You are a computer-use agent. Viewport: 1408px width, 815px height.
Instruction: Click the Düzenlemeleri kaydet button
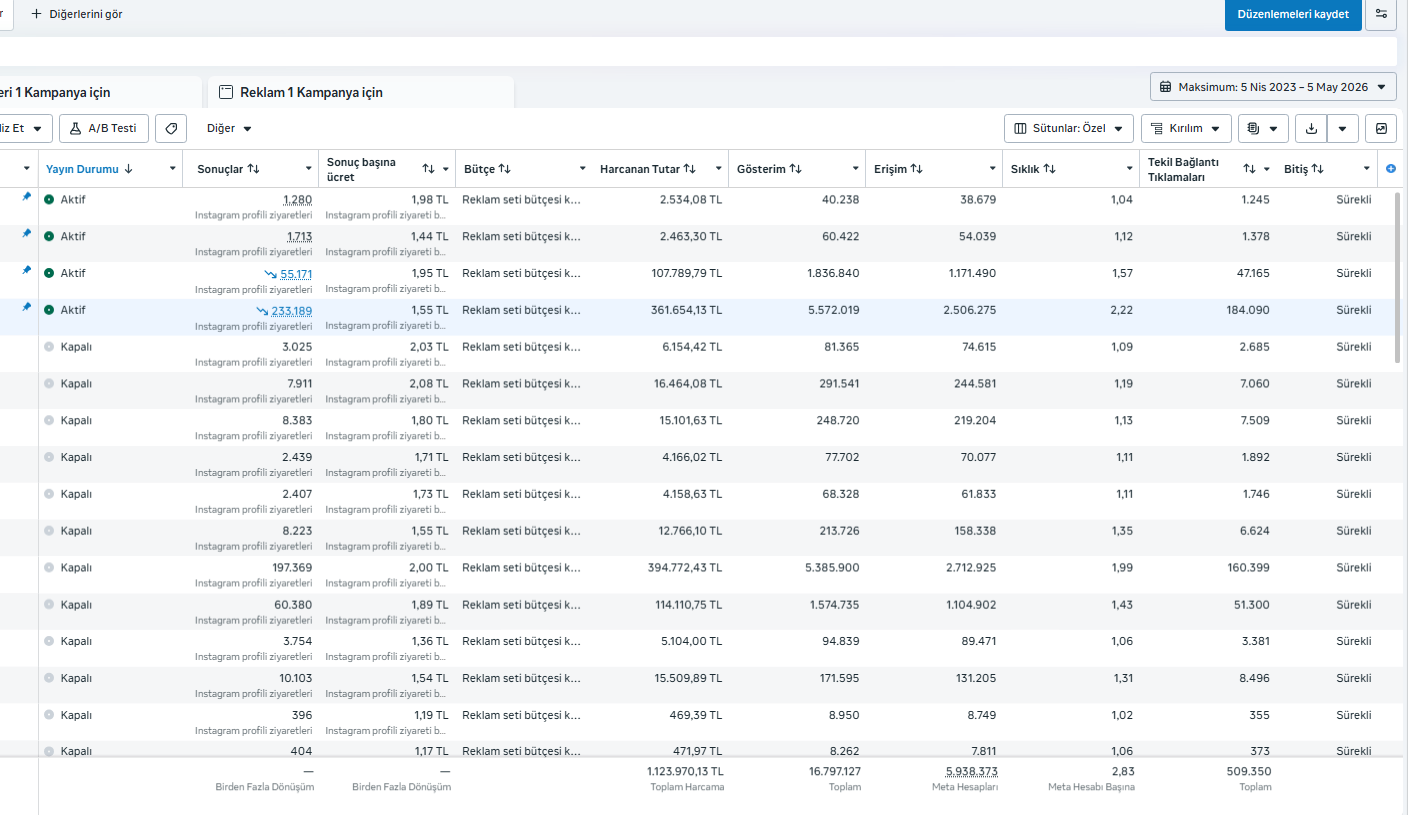[x=1293, y=14]
